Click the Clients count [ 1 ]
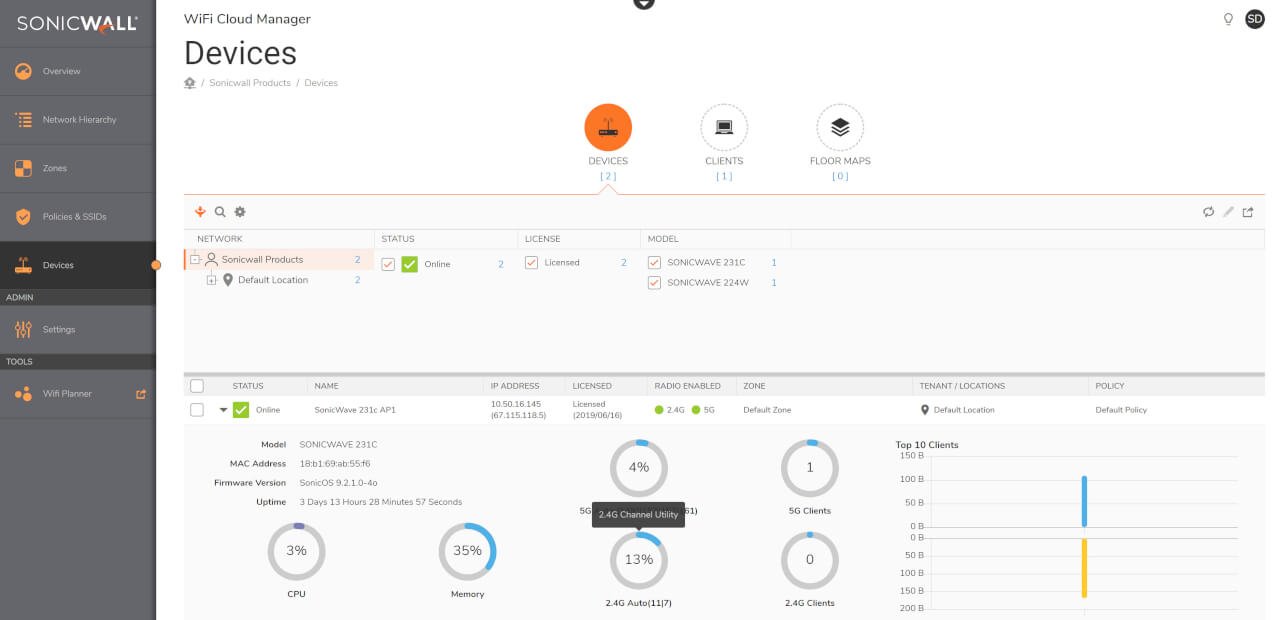The height and width of the screenshot is (620, 1280). point(724,177)
